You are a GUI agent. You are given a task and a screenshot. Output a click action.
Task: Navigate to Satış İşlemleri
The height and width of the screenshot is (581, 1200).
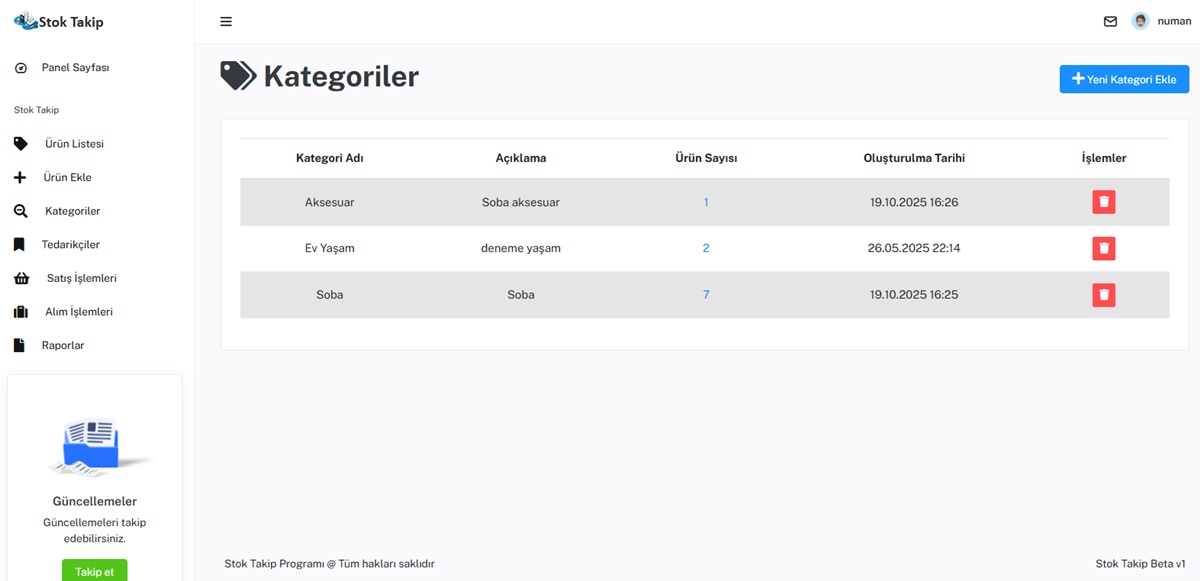(x=81, y=278)
